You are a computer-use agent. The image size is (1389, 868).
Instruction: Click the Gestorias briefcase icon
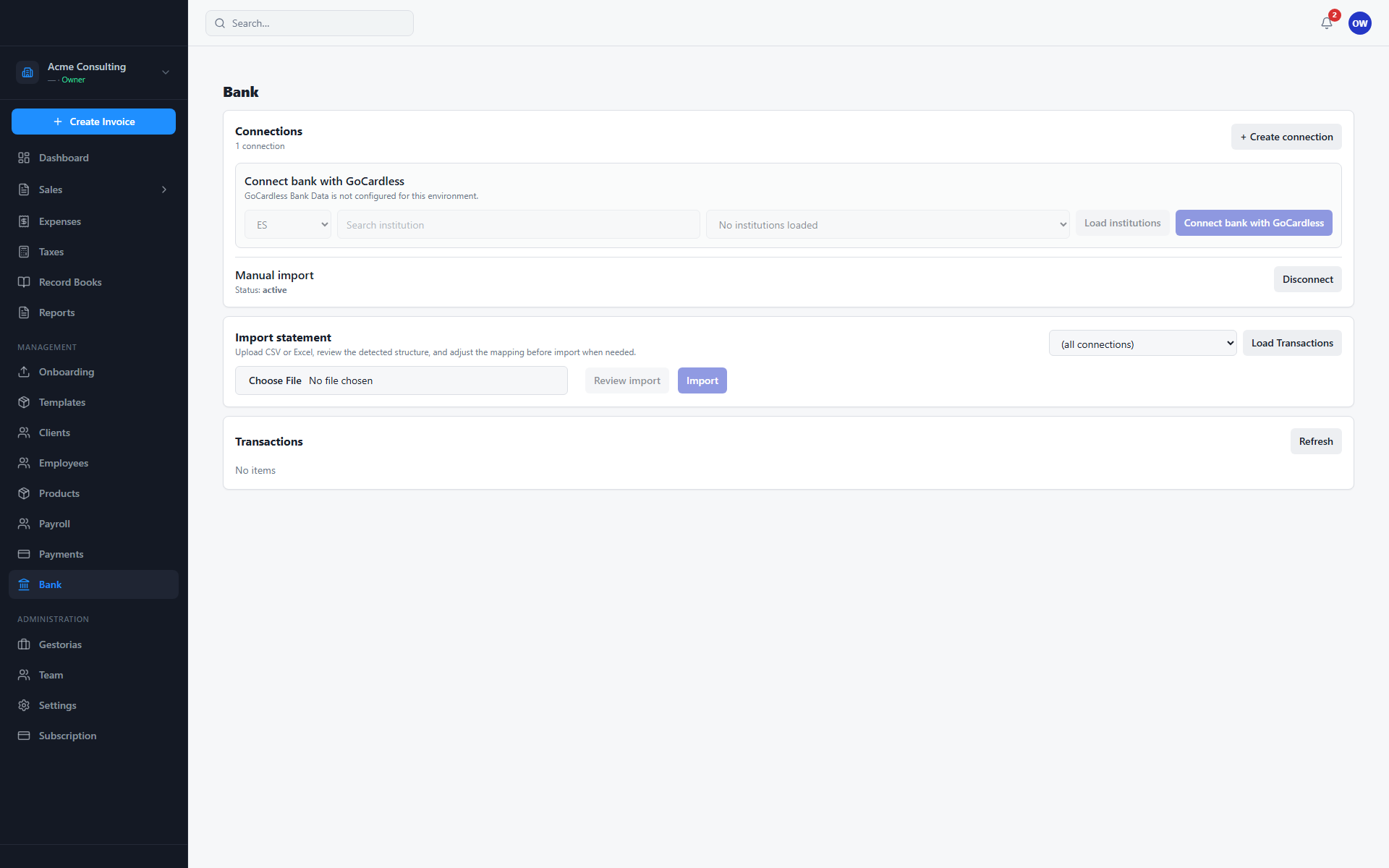coord(24,644)
